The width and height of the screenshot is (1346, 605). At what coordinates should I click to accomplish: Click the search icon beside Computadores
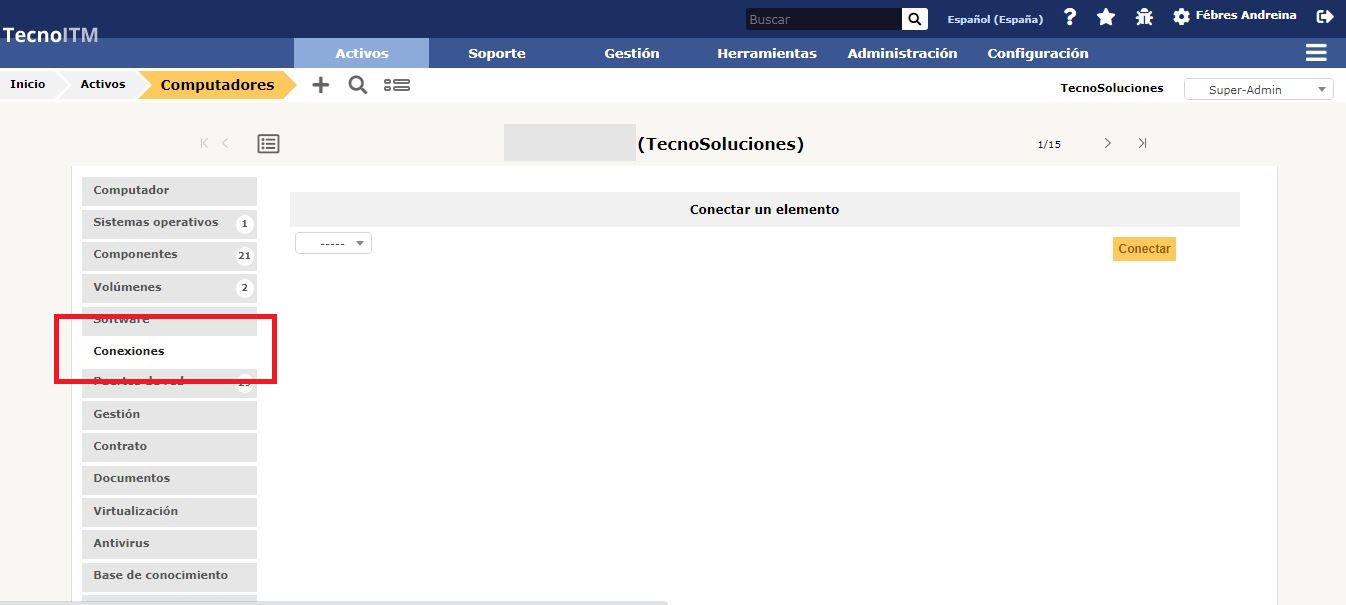click(x=357, y=85)
